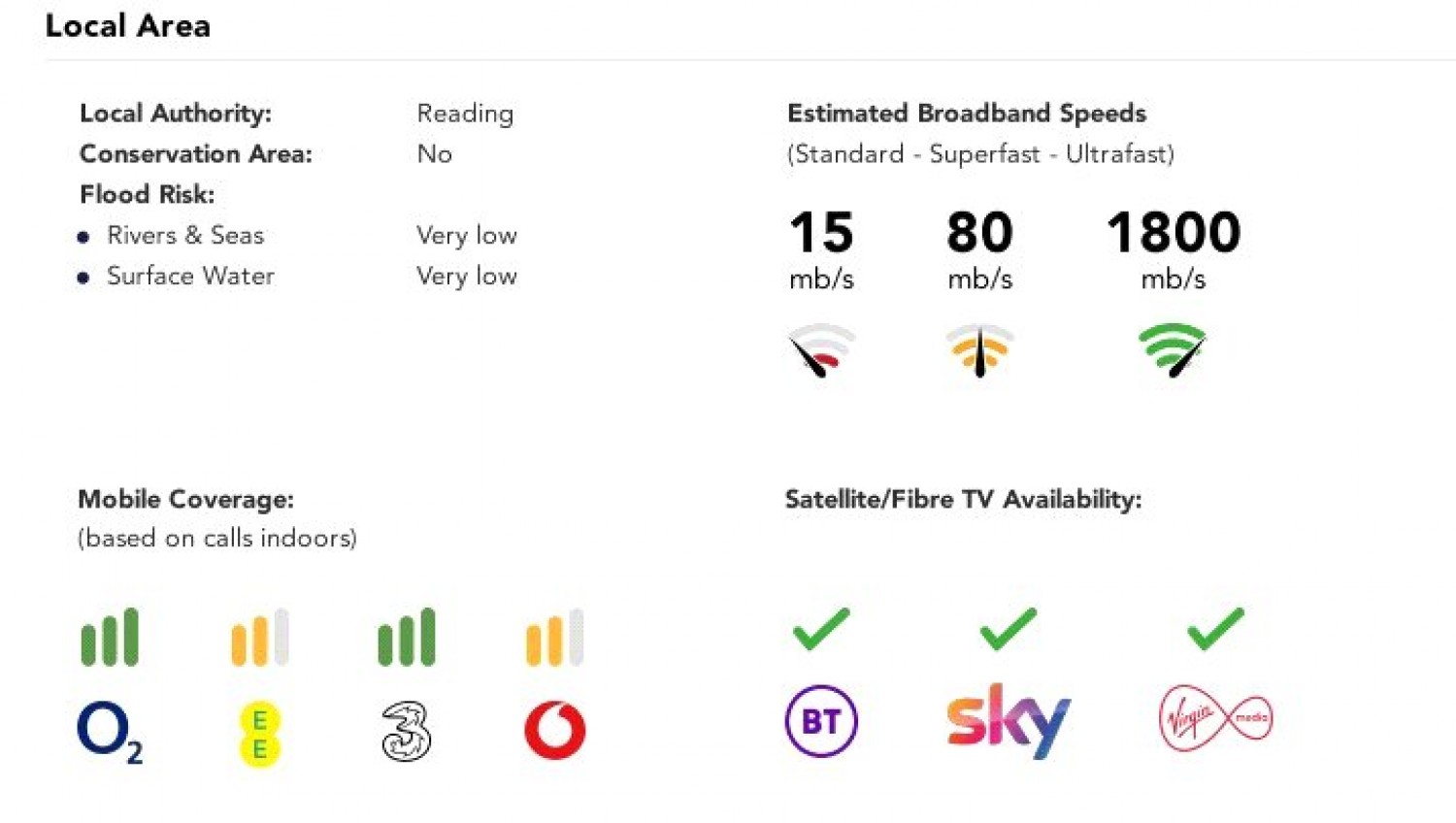Screen dimensions: 1456x823
Task: Click the green ultrafast speed gauge
Action: pyautogui.click(x=1173, y=349)
